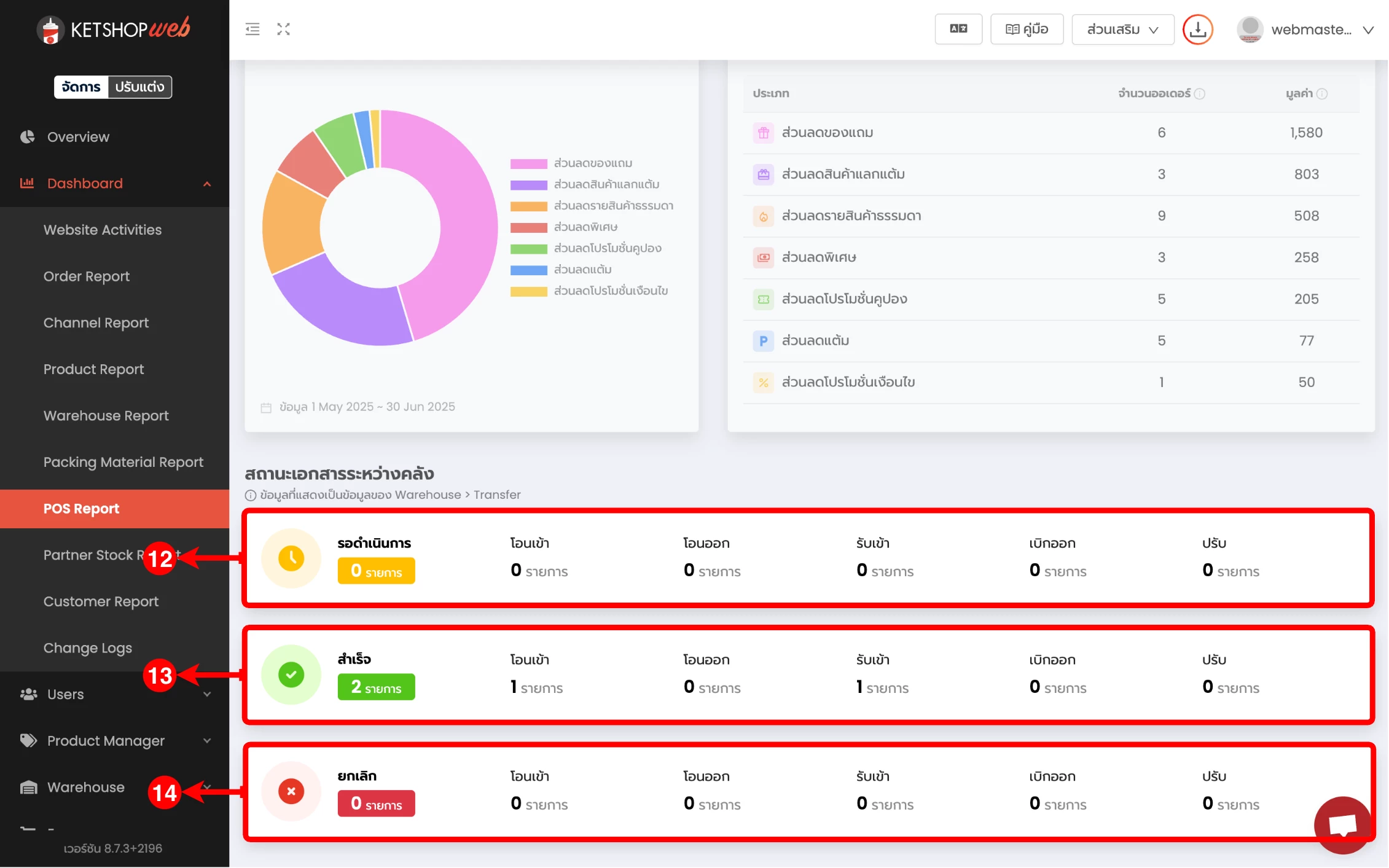
Task: Click the yellow clock pending status icon
Action: click(x=291, y=558)
